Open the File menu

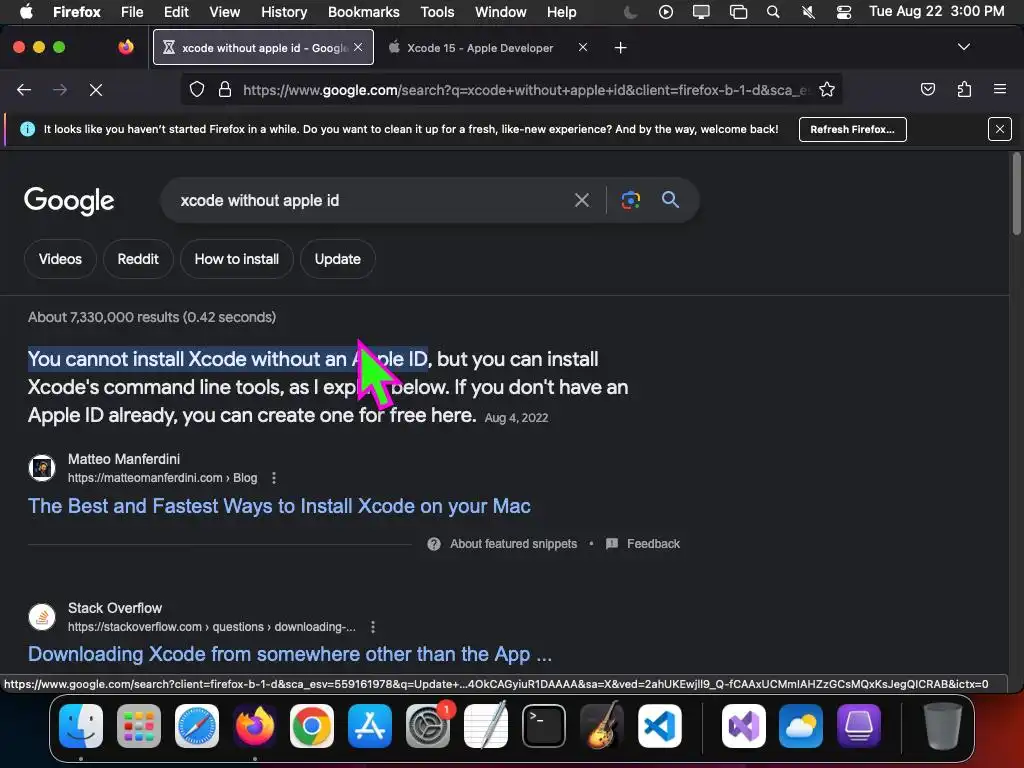tap(131, 12)
